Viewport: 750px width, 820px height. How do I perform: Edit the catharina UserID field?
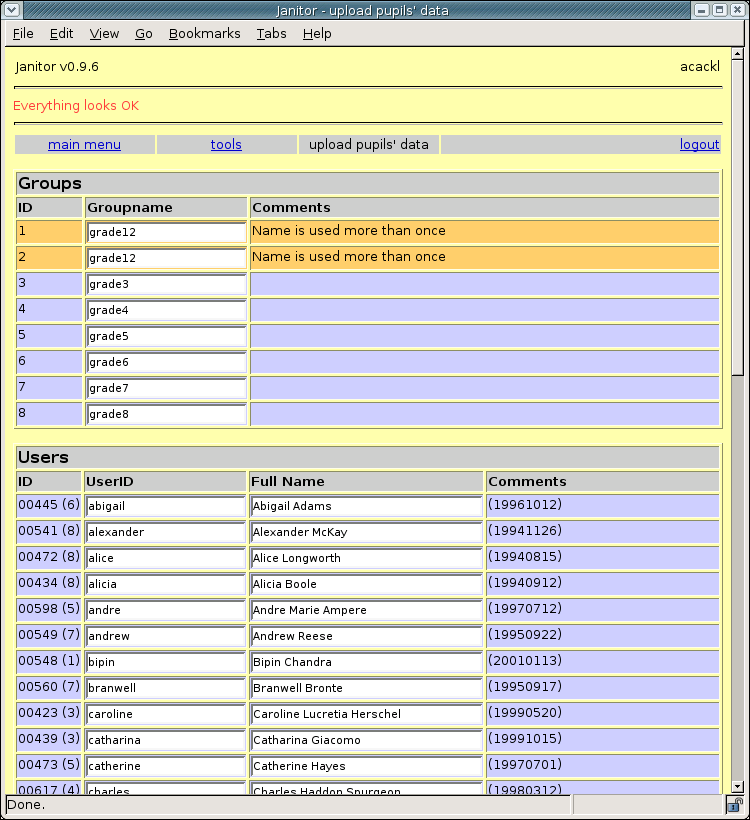pos(165,740)
